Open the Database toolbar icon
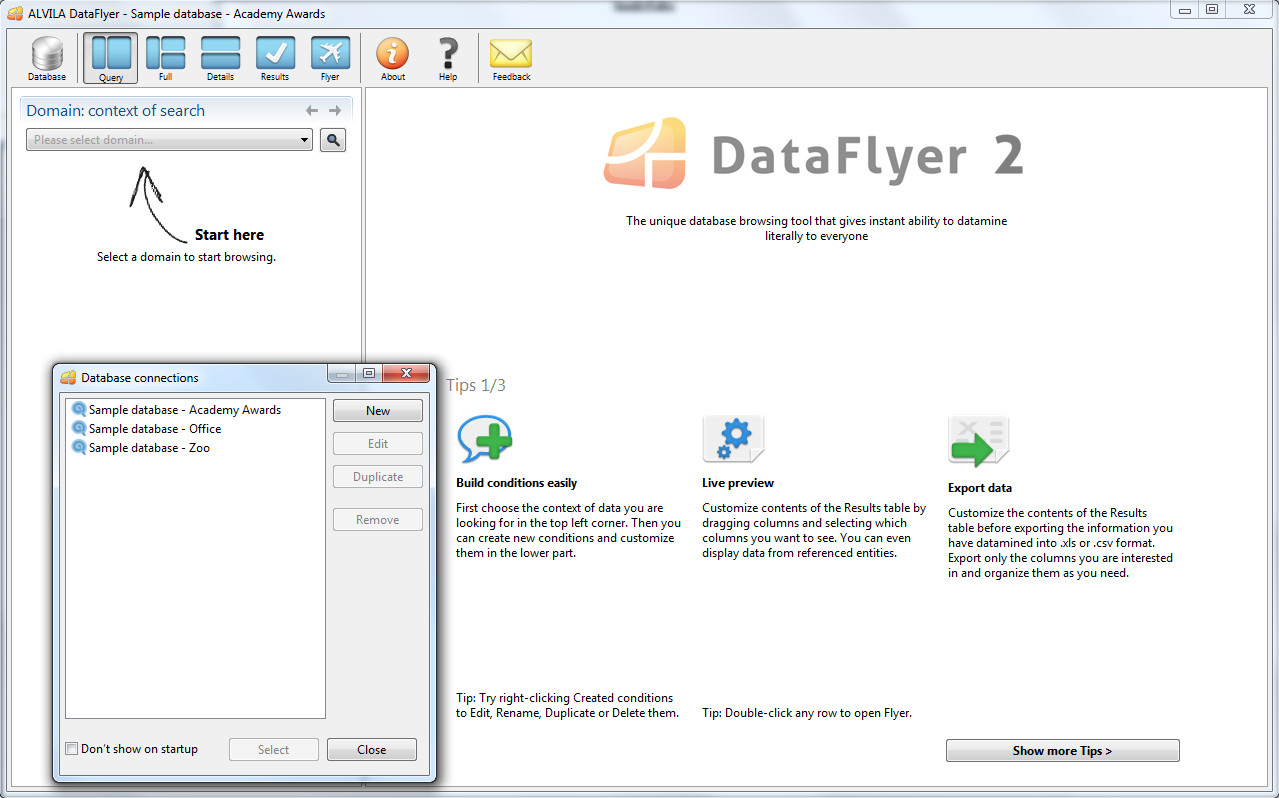Viewport: 1279px width, 798px height. (47, 59)
